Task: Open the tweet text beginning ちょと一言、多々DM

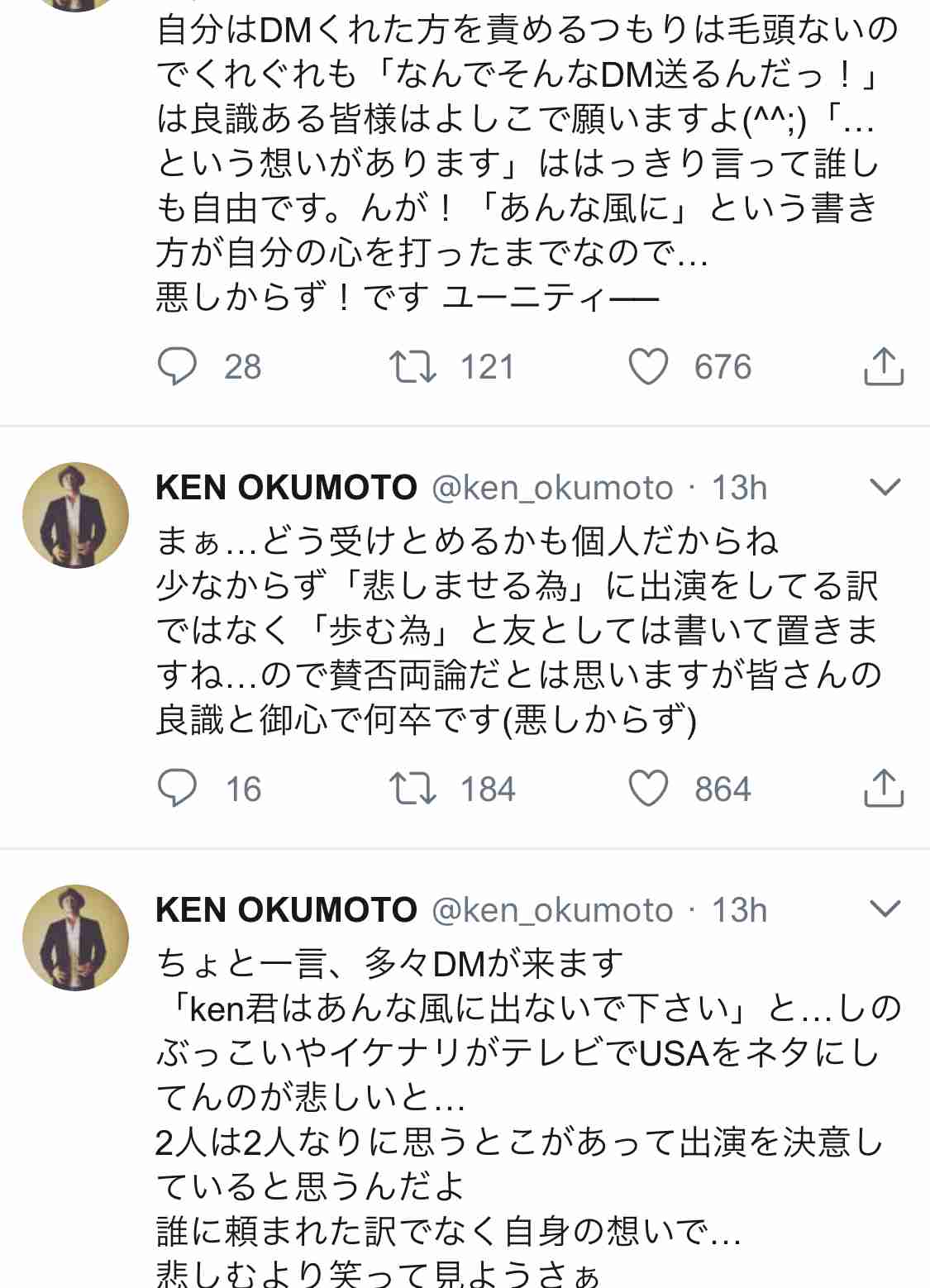Action: (527, 1119)
